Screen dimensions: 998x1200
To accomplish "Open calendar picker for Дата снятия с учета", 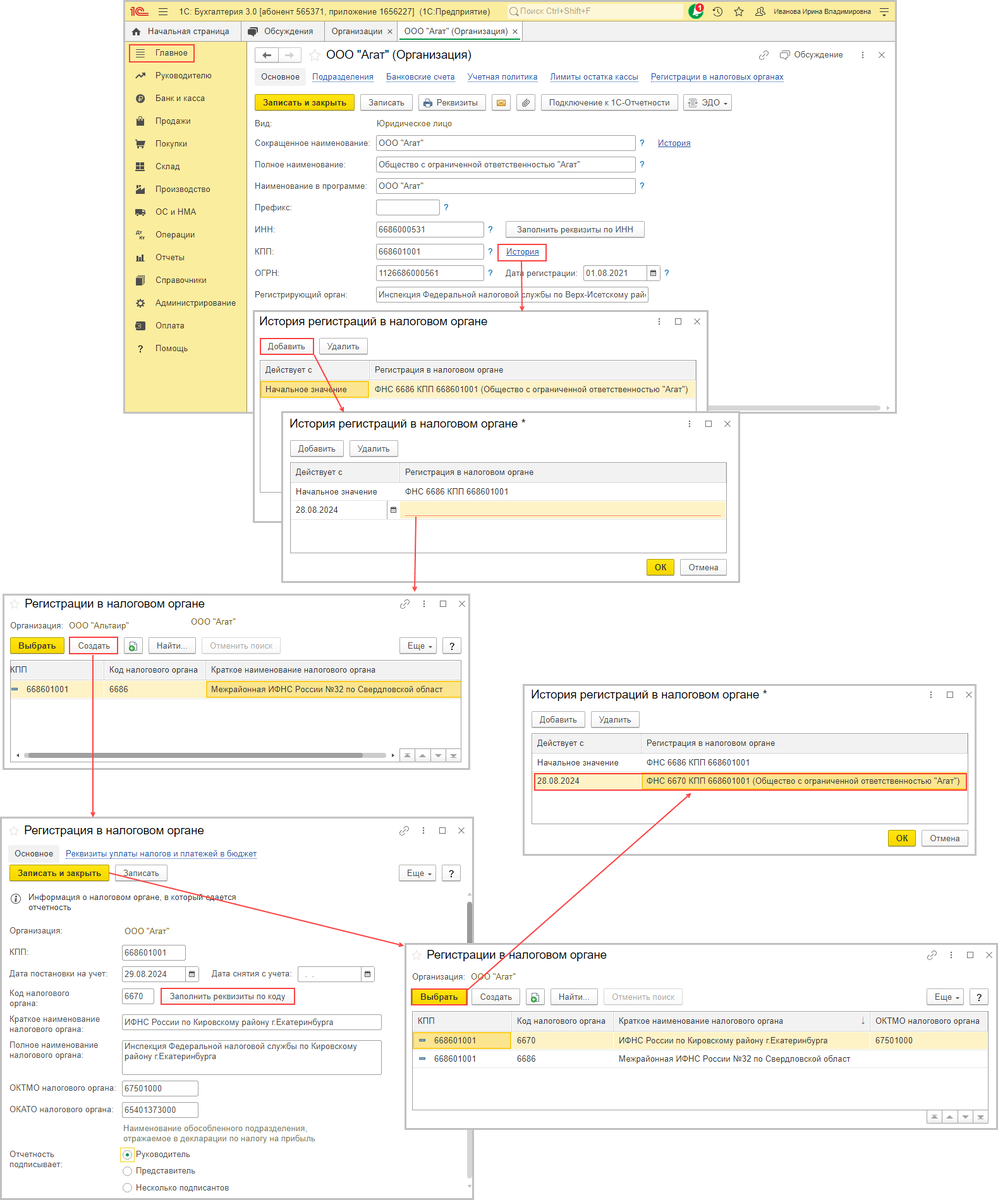I will 368,974.
